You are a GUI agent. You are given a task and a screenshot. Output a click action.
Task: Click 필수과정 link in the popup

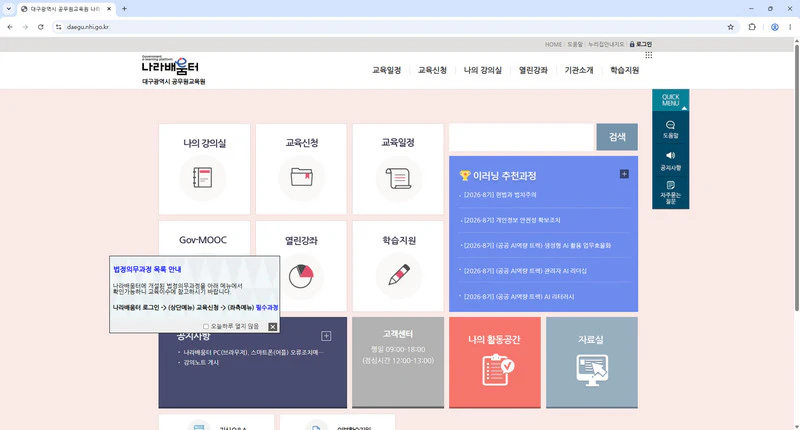tap(267, 308)
